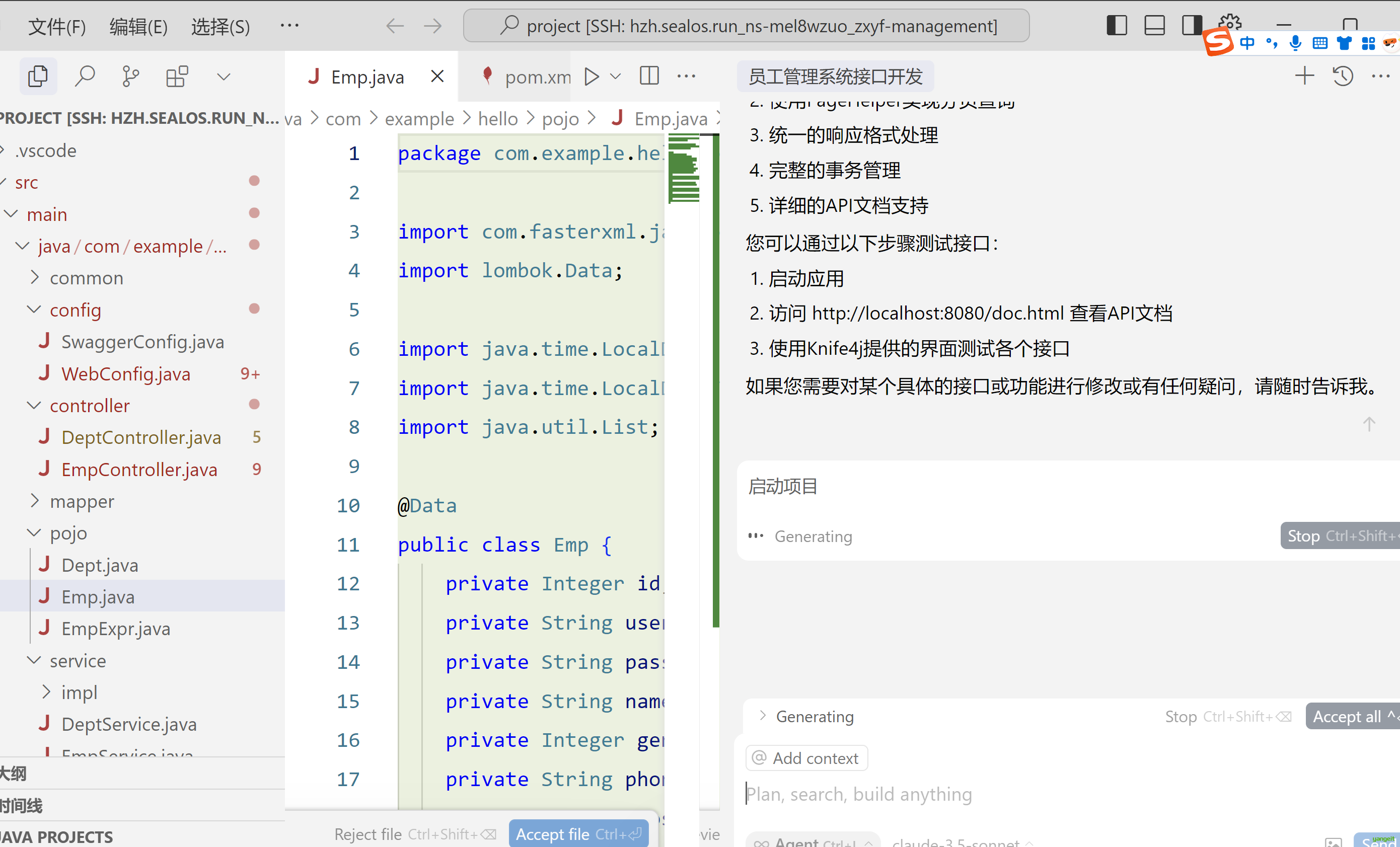This screenshot has width=1400, height=847.
Task: Go forward with the navigation arrow
Action: click(433, 26)
